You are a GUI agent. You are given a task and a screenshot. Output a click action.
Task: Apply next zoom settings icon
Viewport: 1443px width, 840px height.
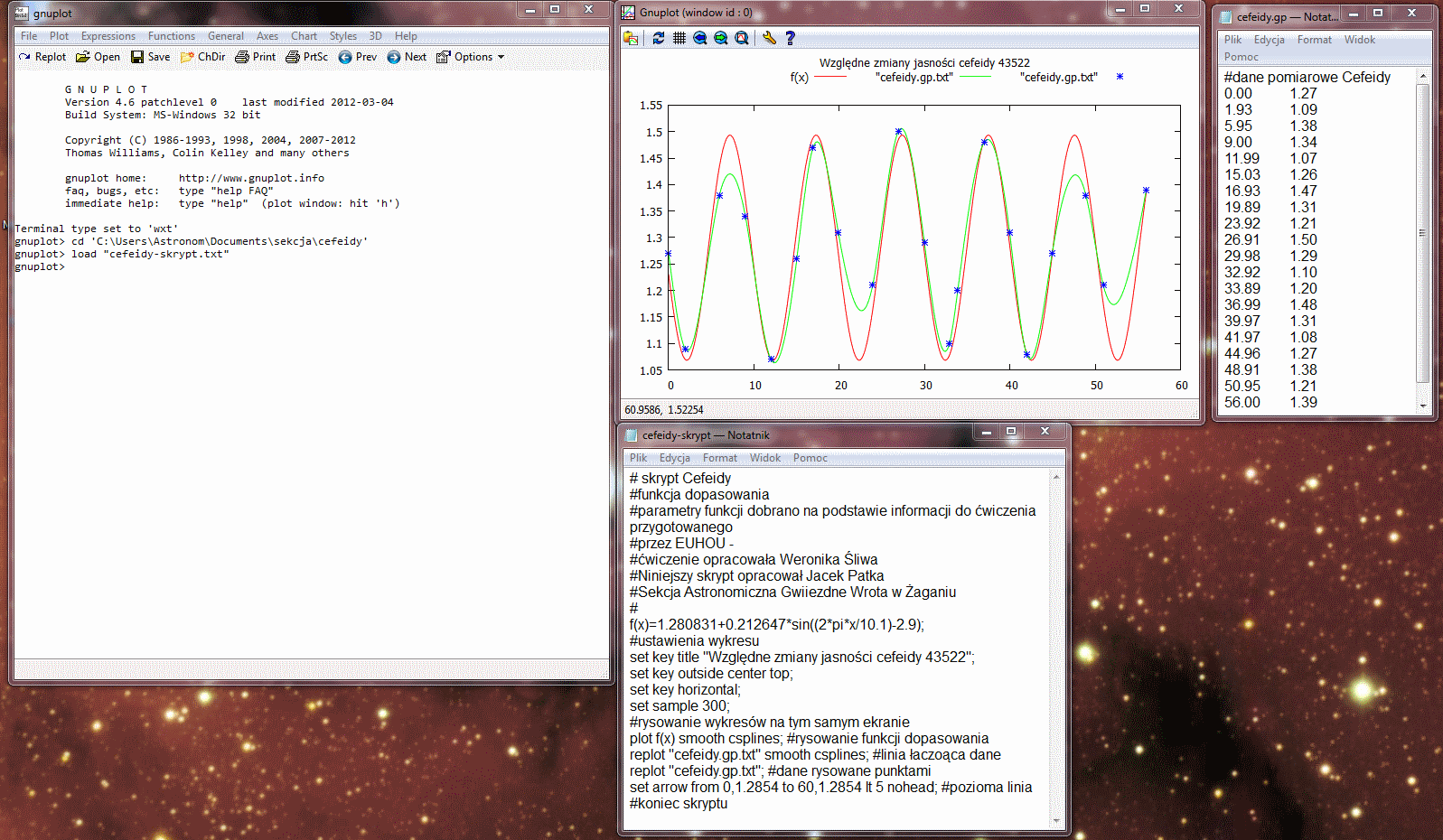point(721,38)
